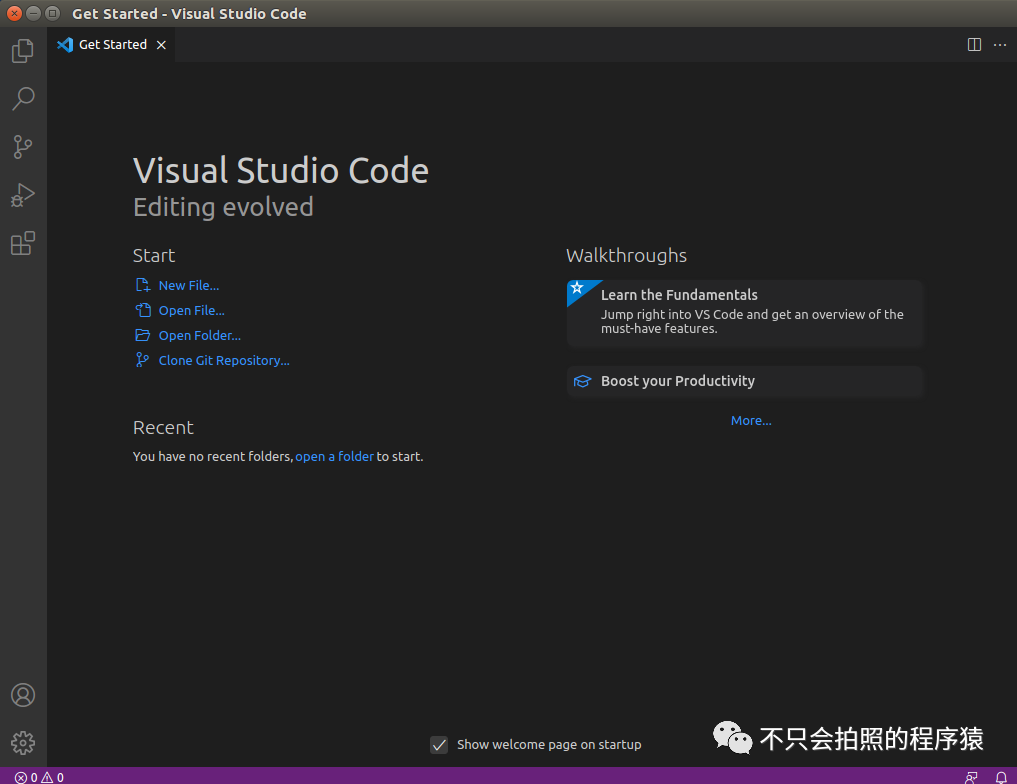This screenshot has height=784, width=1017.
Task: Close the Get Started tab
Action: coord(162,45)
